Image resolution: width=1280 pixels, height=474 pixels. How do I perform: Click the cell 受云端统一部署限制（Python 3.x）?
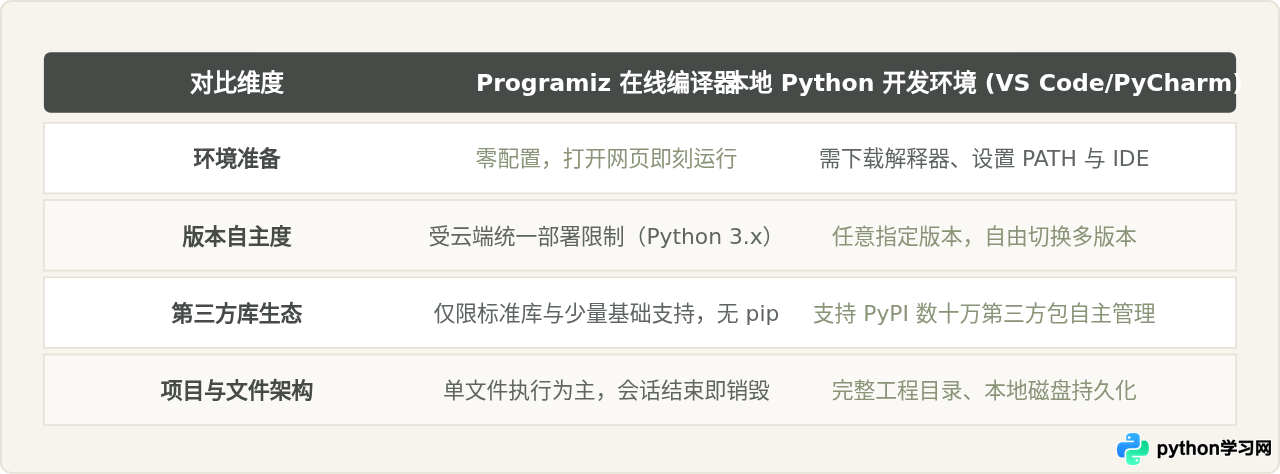click(606, 236)
